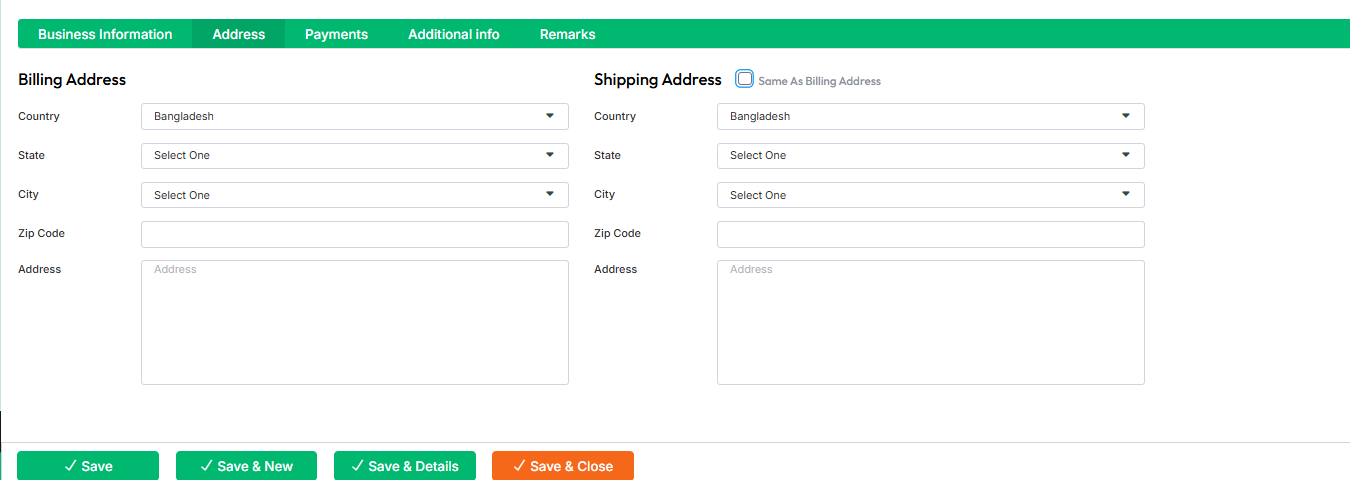This screenshot has height=480, width=1350.
Task: Click the orange Save & Close button
Action: [x=563, y=466]
